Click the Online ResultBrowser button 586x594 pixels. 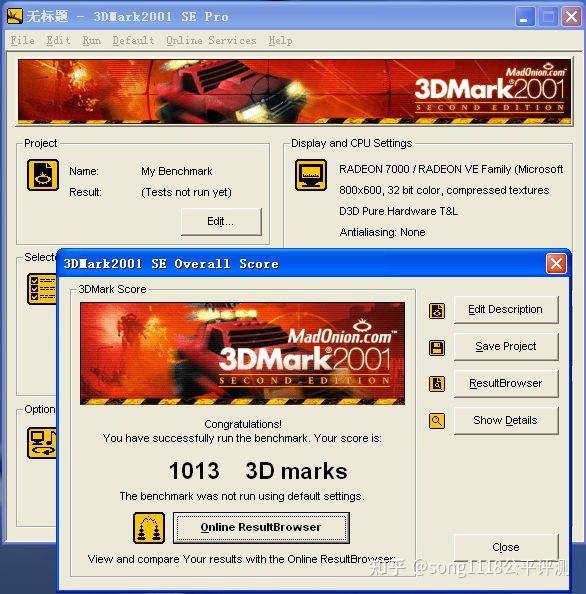pyautogui.click(x=261, y=528)
